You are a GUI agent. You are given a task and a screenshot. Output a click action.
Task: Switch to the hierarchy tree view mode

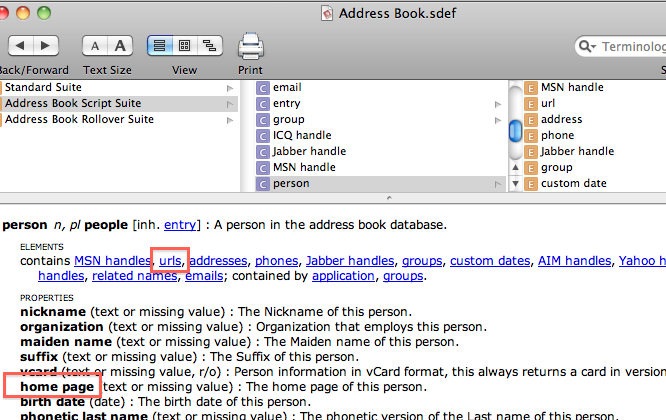(x=210, y=45)
